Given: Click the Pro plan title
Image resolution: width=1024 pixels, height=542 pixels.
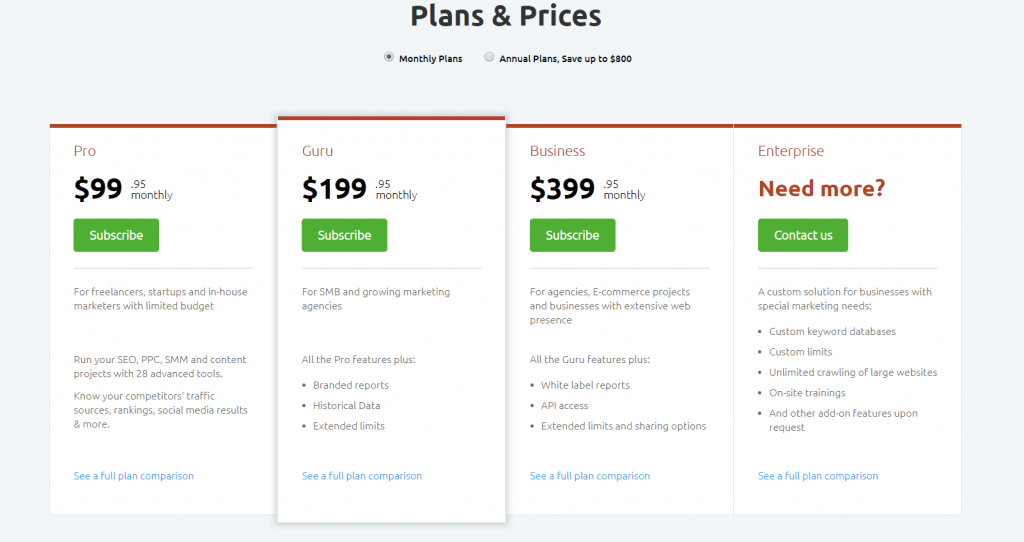Looking at the screenshot, I should coord(85,151).
